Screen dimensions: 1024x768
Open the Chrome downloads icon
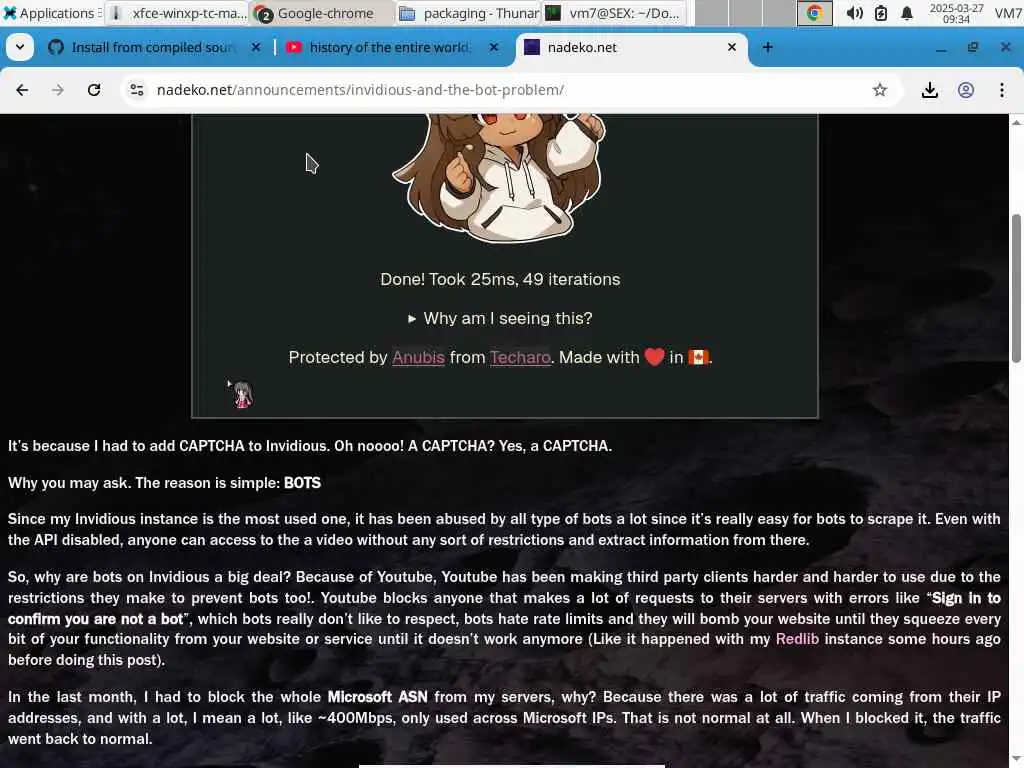tap(929, 90)
